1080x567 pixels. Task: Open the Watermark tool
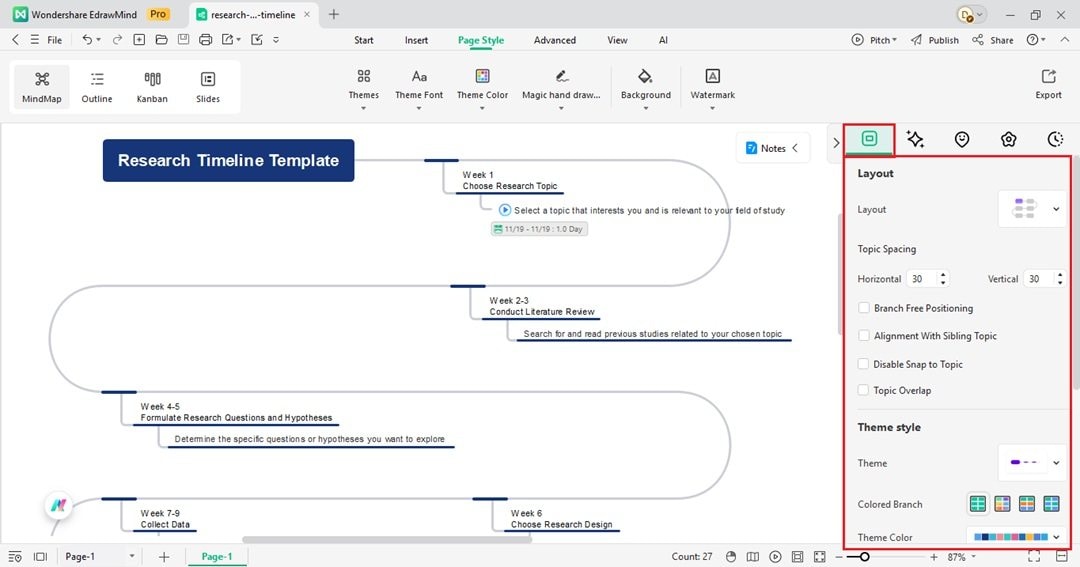pos(712,87)
